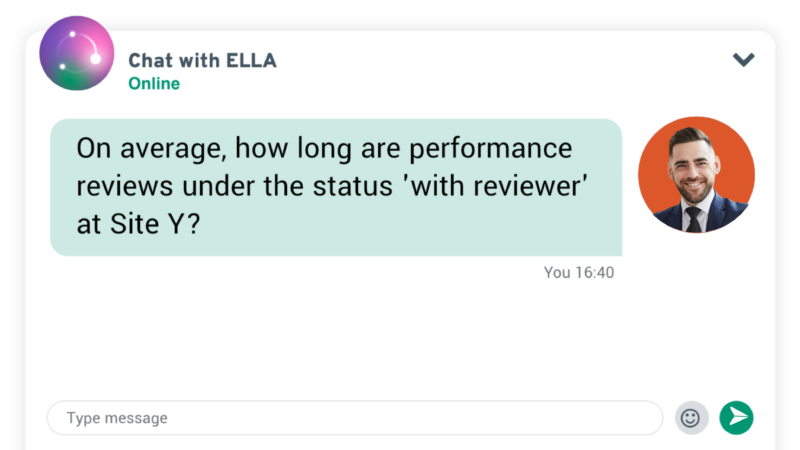This screenshot has height=450, width=800.
Task: Insert an emoji via the smiley face button
Action: click(x=691, y=418)
